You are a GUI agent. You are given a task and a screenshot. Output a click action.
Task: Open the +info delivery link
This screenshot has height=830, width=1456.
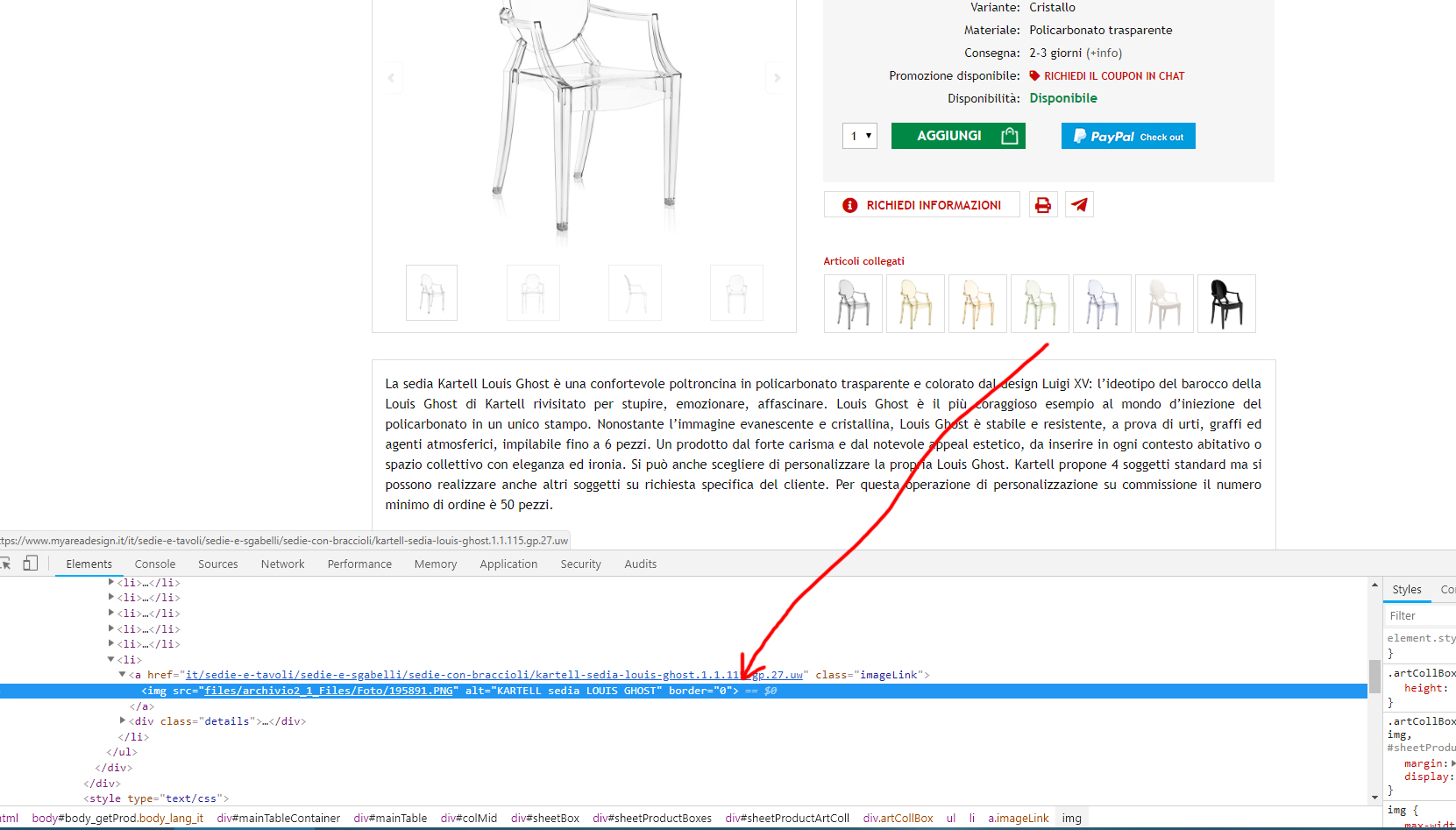coord(1104,53)
